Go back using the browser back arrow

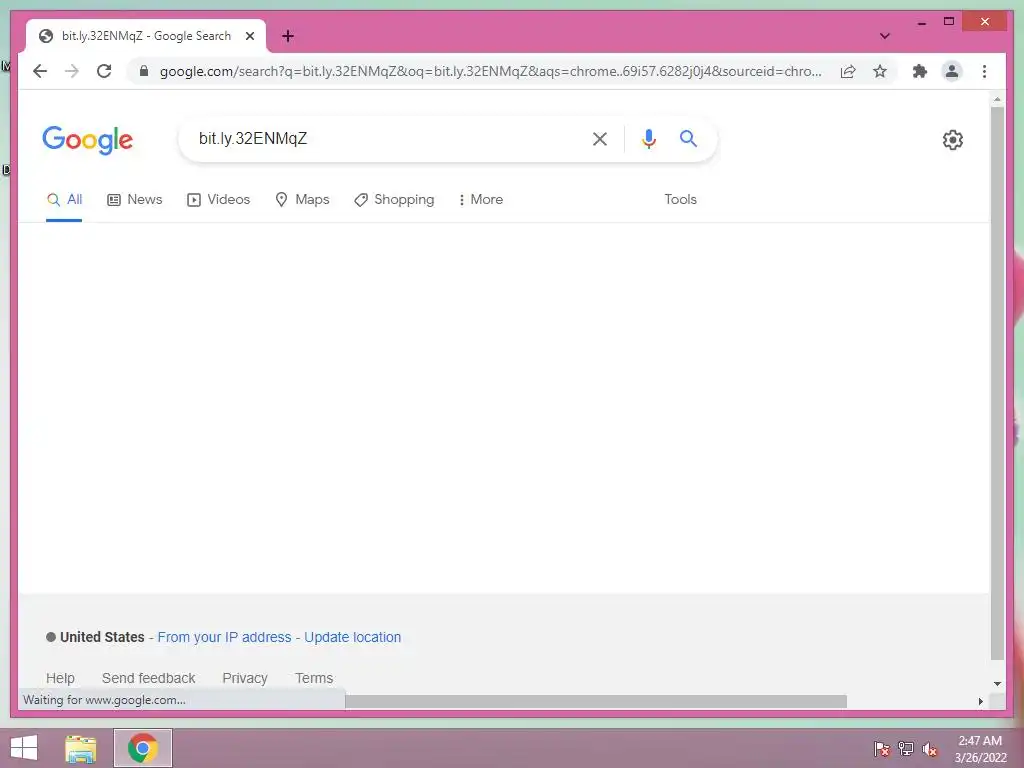click(x=40, y=71)
